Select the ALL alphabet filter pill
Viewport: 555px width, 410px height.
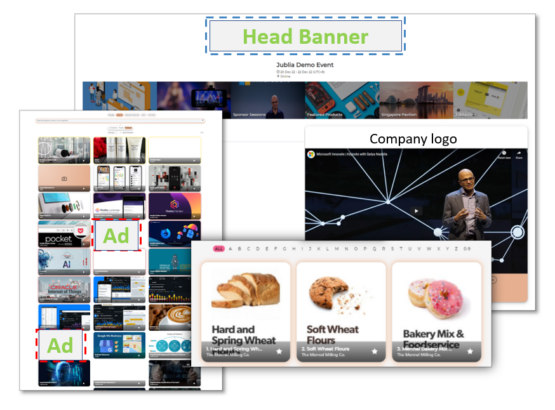[219, 249]
